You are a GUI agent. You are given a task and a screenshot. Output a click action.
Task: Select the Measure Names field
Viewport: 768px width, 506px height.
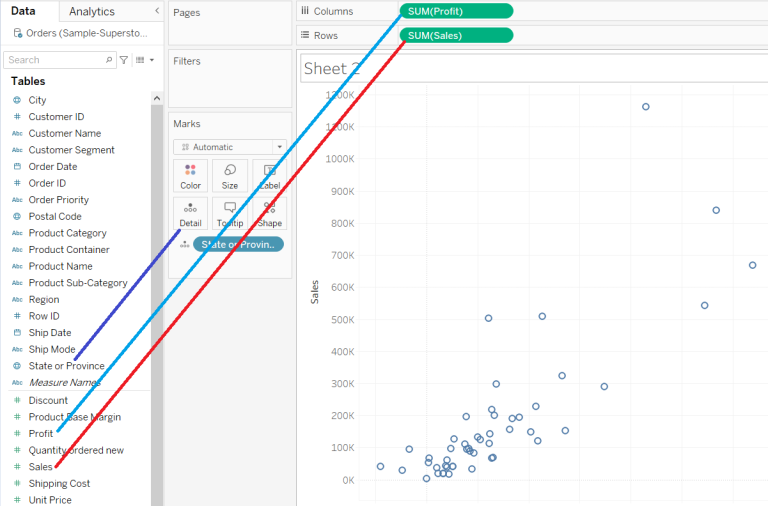point(65,383)
